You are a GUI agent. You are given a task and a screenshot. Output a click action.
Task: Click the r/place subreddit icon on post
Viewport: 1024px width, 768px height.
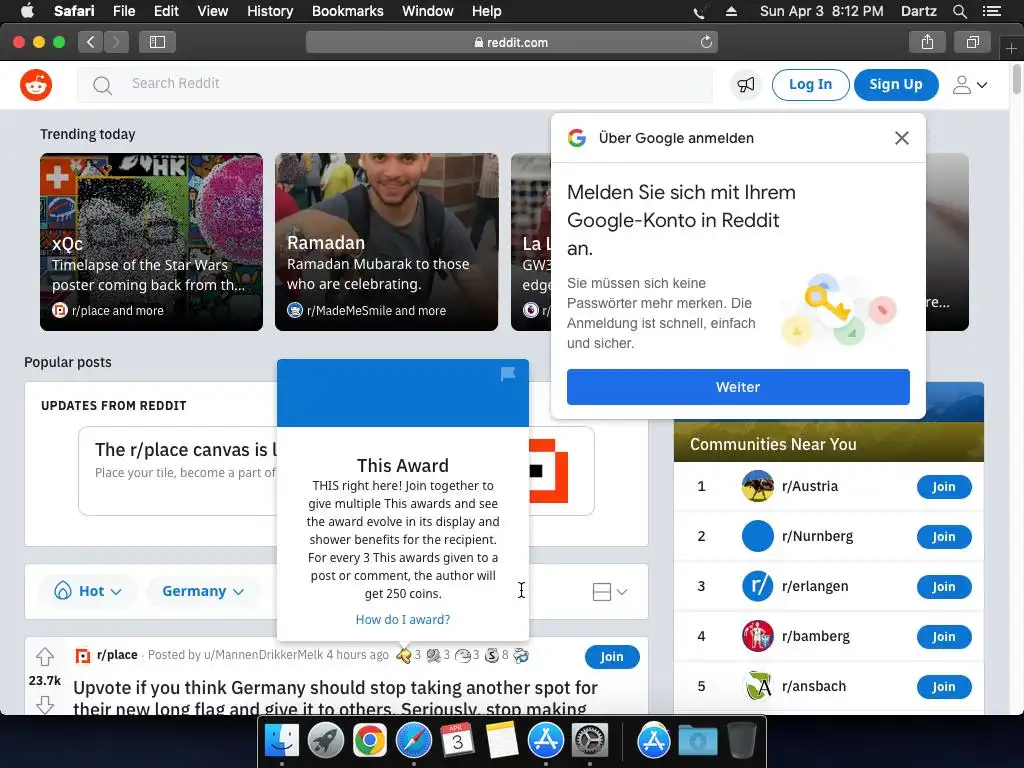(x=83, y=655)
